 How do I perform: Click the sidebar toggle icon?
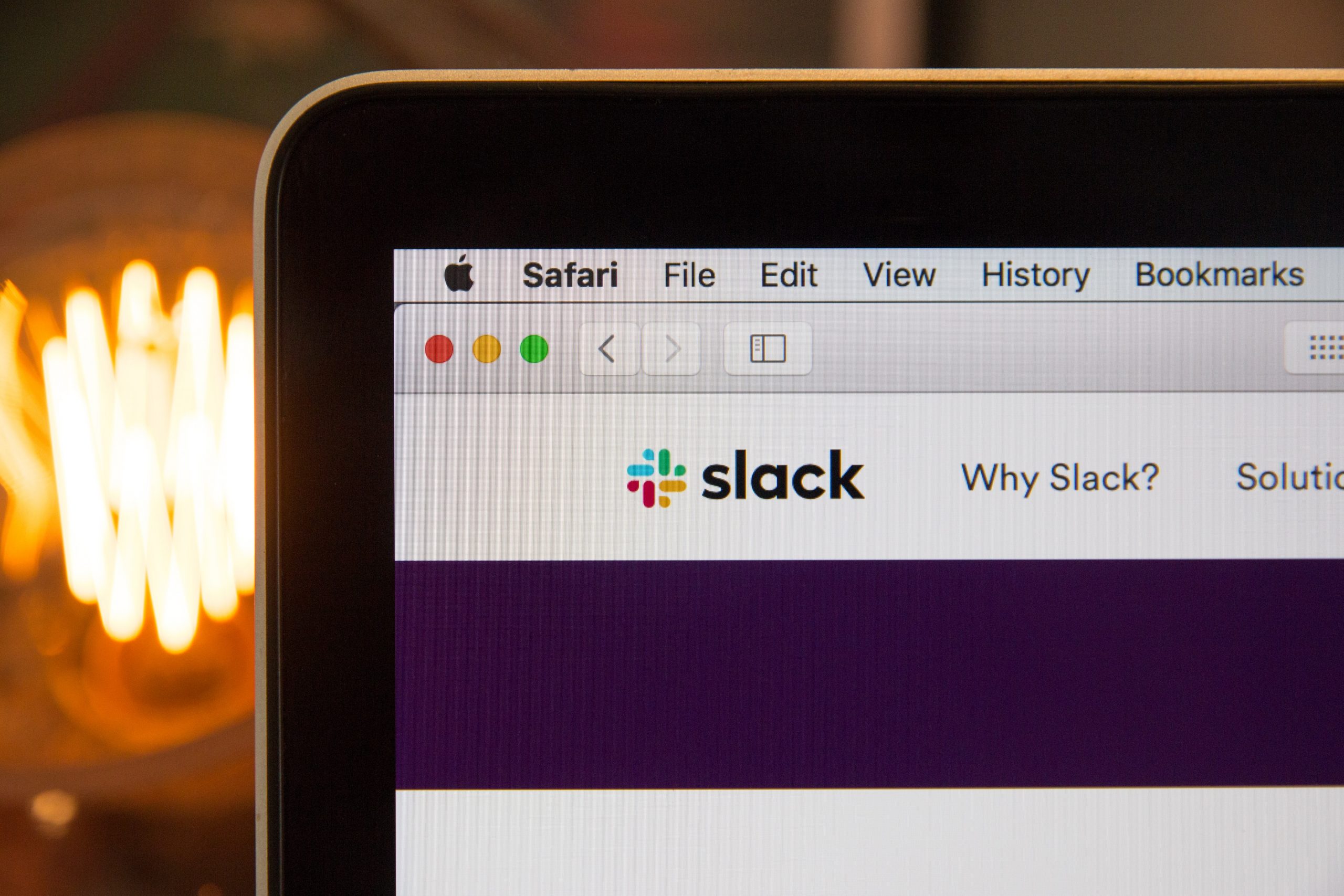tap(768, 348)
